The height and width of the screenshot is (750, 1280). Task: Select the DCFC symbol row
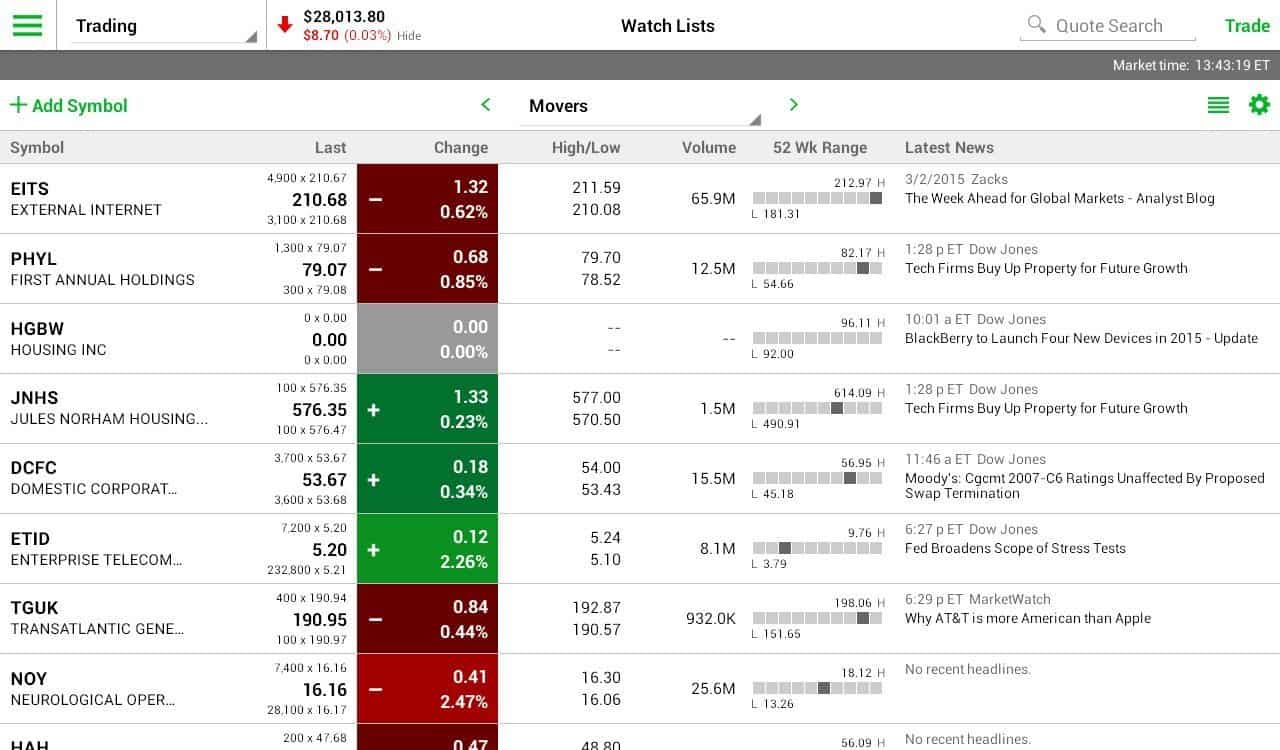pyautogui.click(x=640, y=479)
